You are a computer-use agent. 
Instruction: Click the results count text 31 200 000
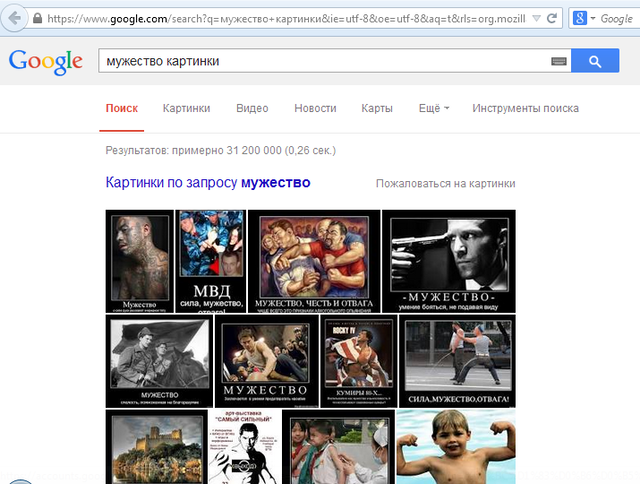coord(253,151)
